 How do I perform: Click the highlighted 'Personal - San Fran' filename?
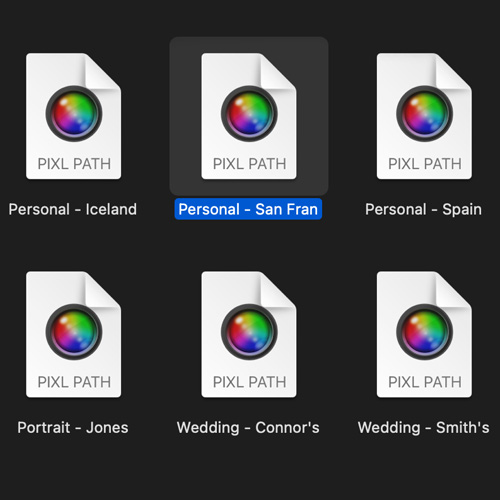[248, 209]
